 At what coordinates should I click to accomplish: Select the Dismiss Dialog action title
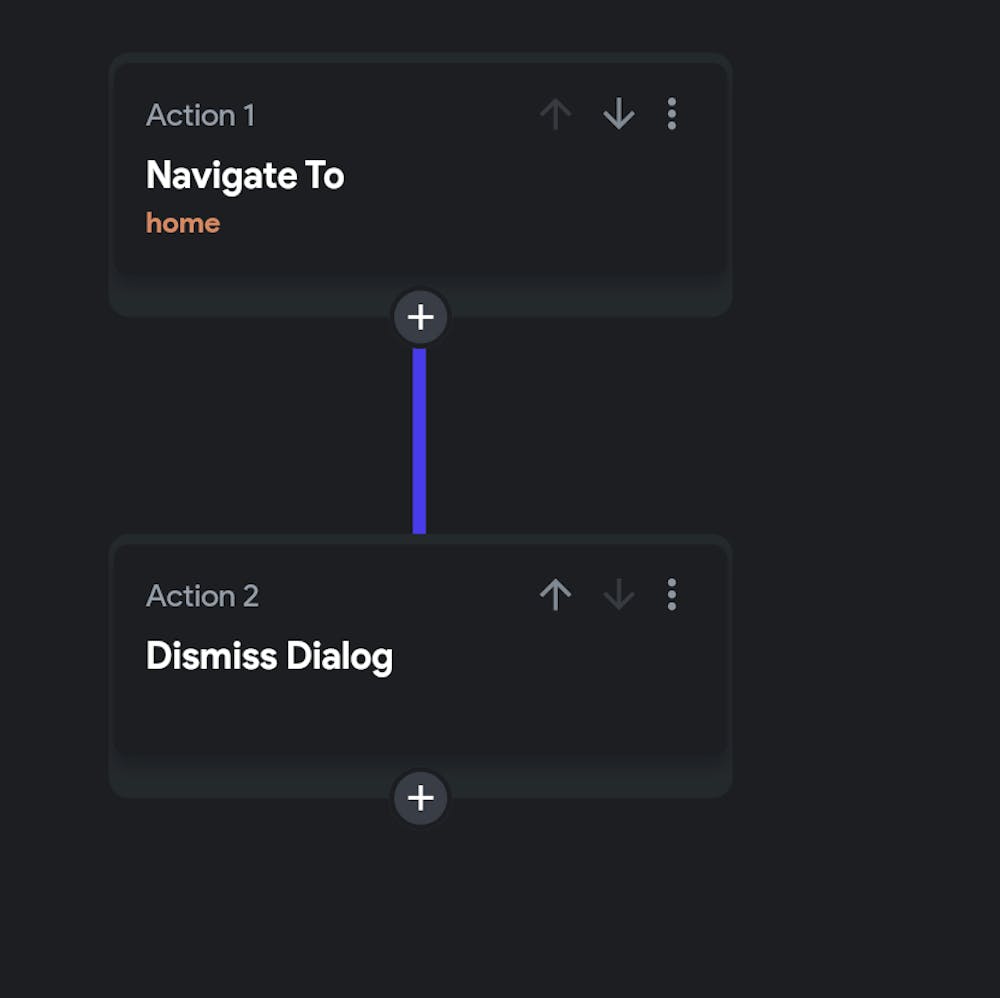[269, 657]
